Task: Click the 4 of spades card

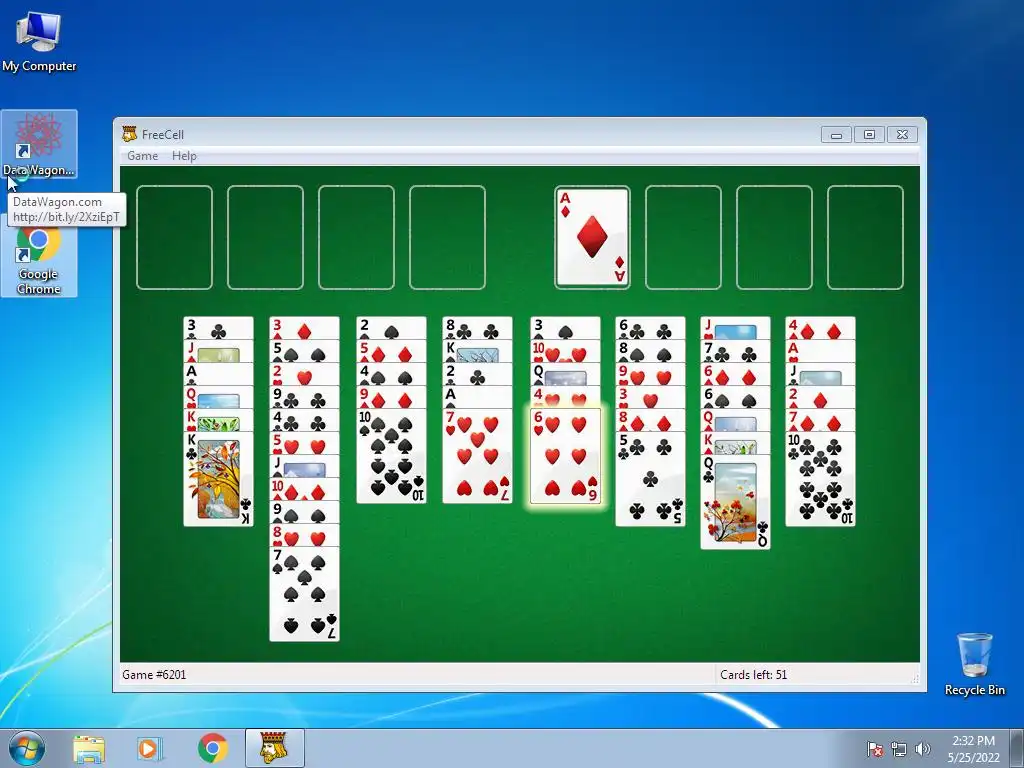Action: click(391, 374)
